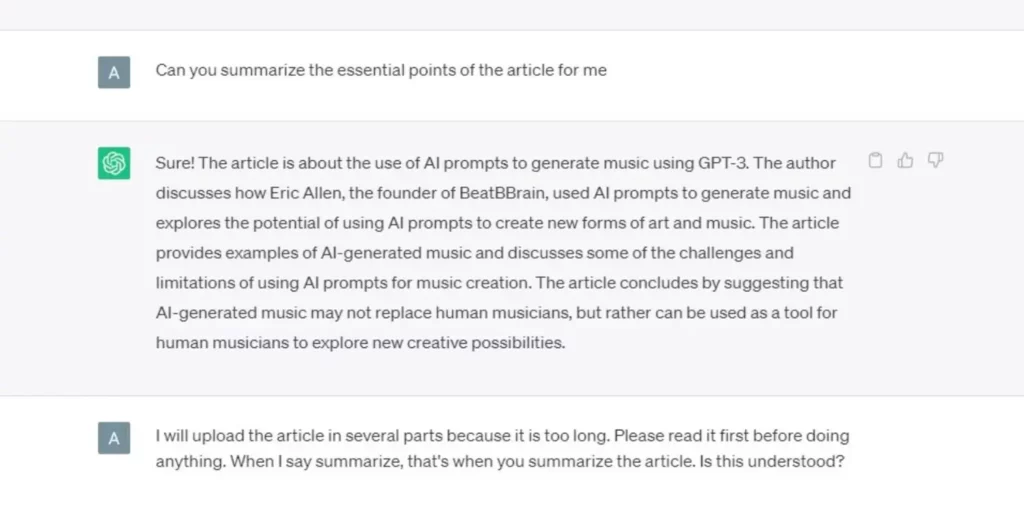Click the green ChatGPT logo avatar
This screenshot has height=512, width=1024.
[114, 163]
